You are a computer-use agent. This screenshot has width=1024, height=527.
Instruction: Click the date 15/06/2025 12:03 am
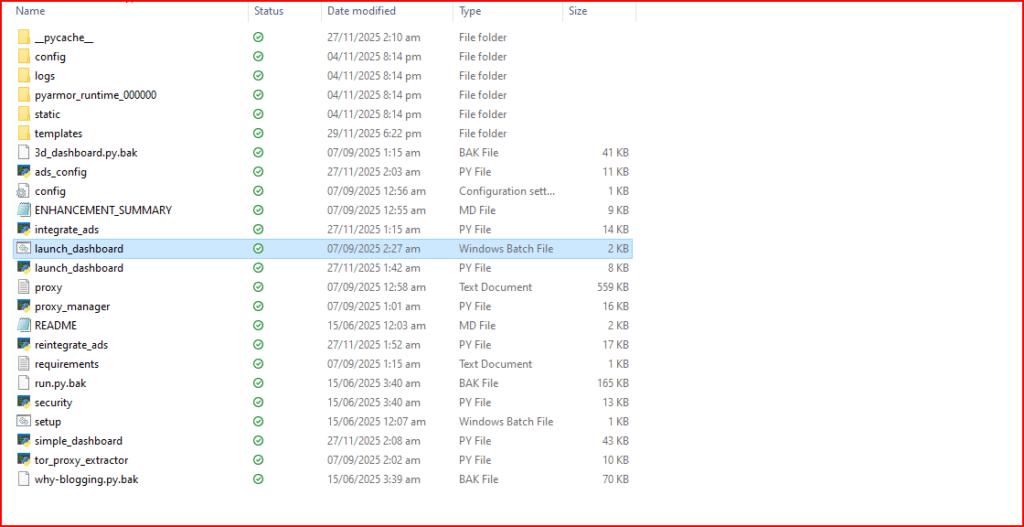pyautogui.click(x=377, y=325)
